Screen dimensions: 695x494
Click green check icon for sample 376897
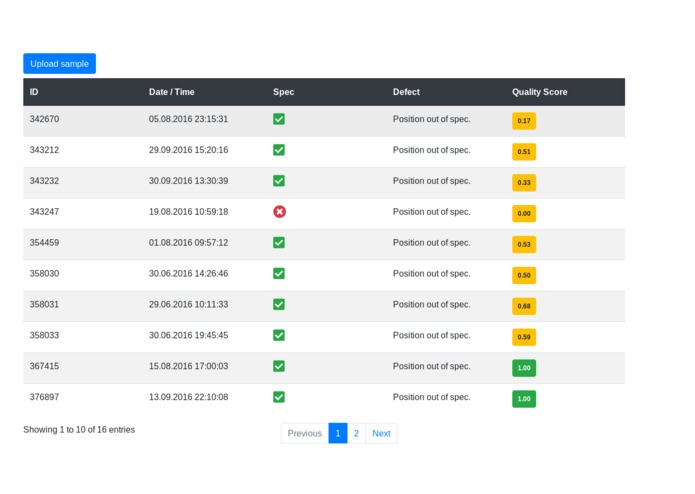(279, 397)
